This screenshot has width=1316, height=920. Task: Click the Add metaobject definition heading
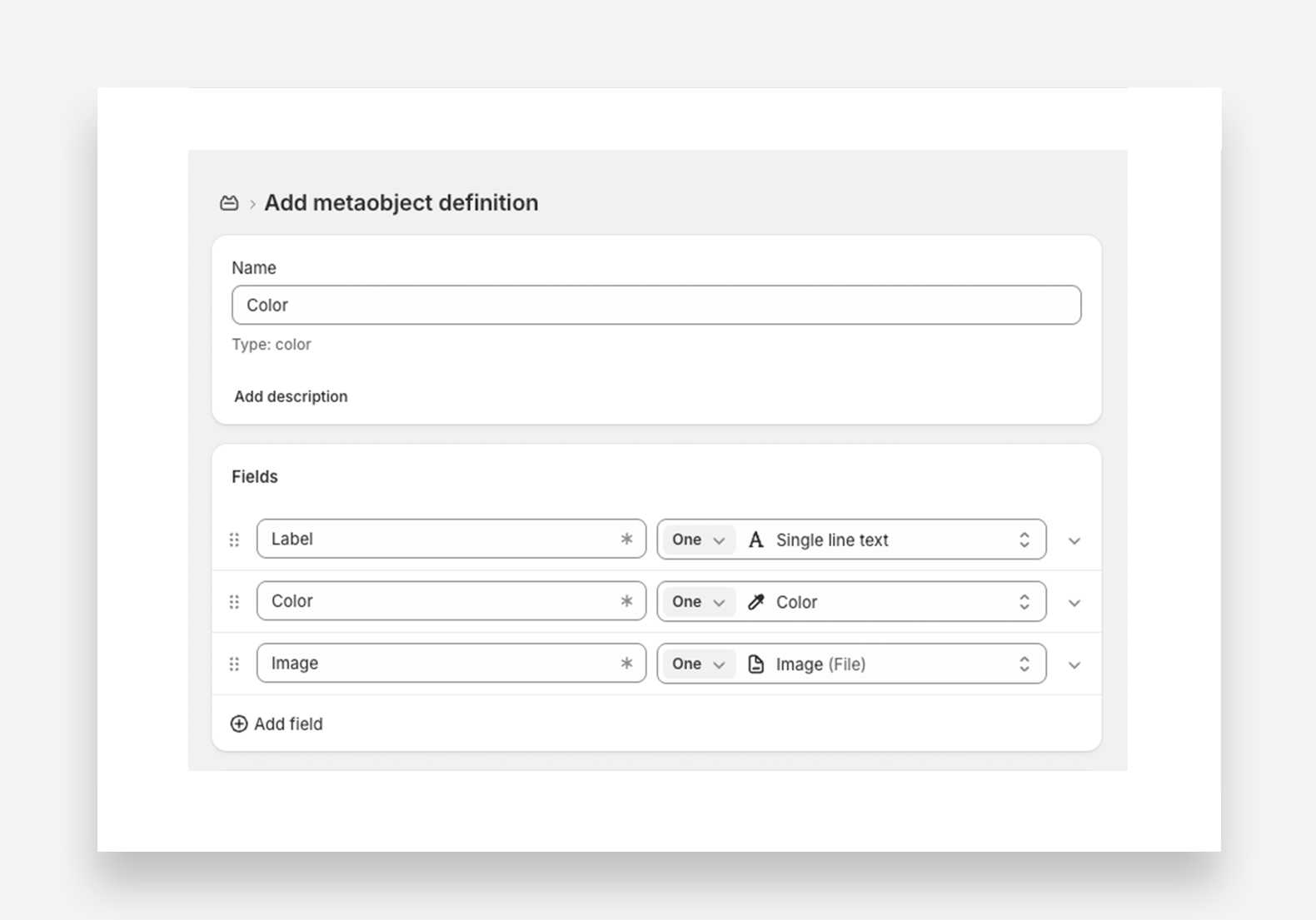(401, 202)
